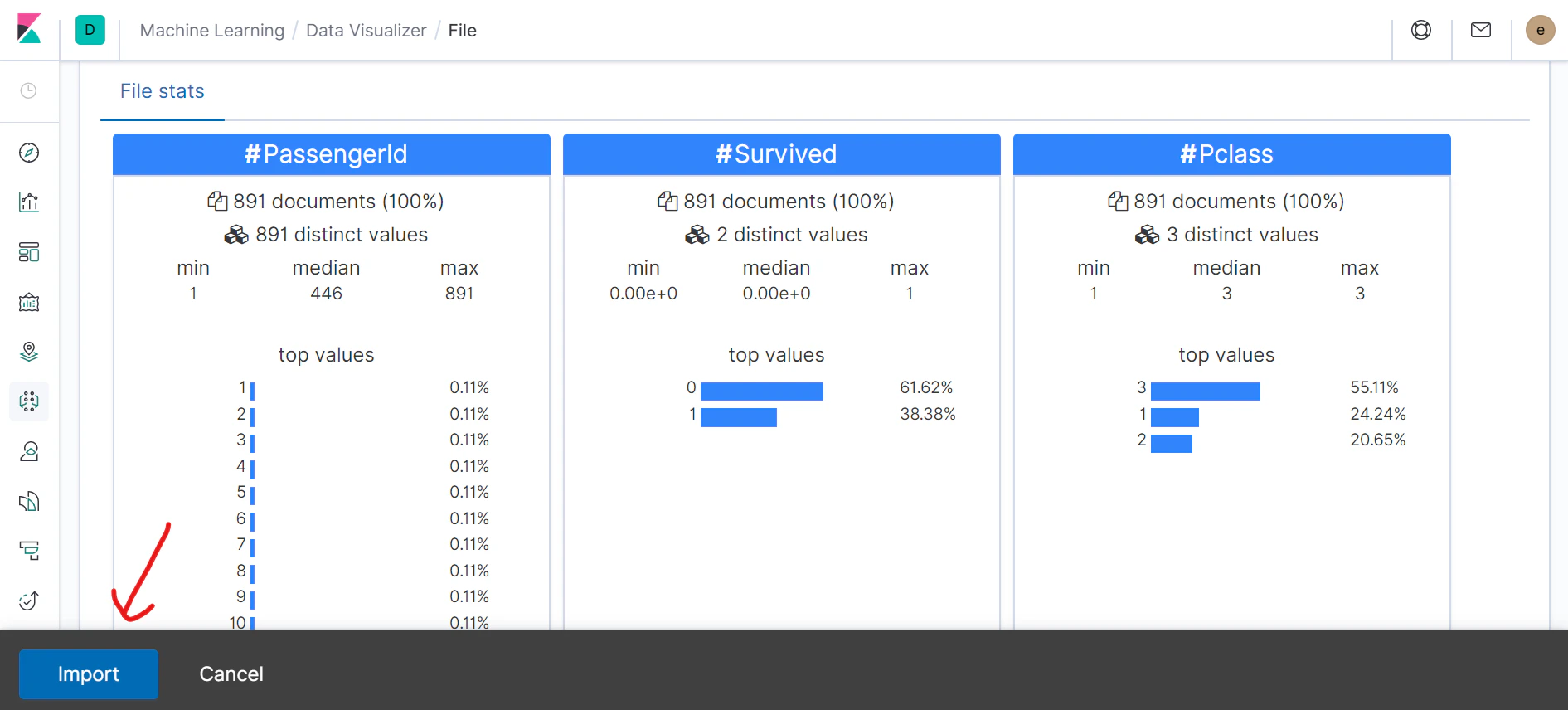Open the Machine Learning sidebar icon

(29, 401)
